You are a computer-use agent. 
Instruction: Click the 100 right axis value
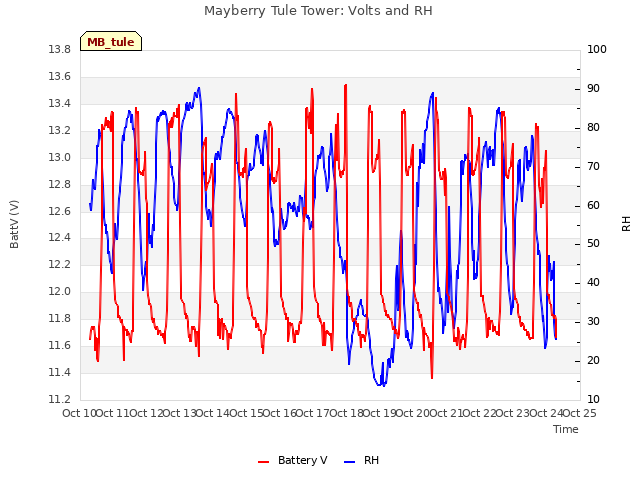point(597,50)
